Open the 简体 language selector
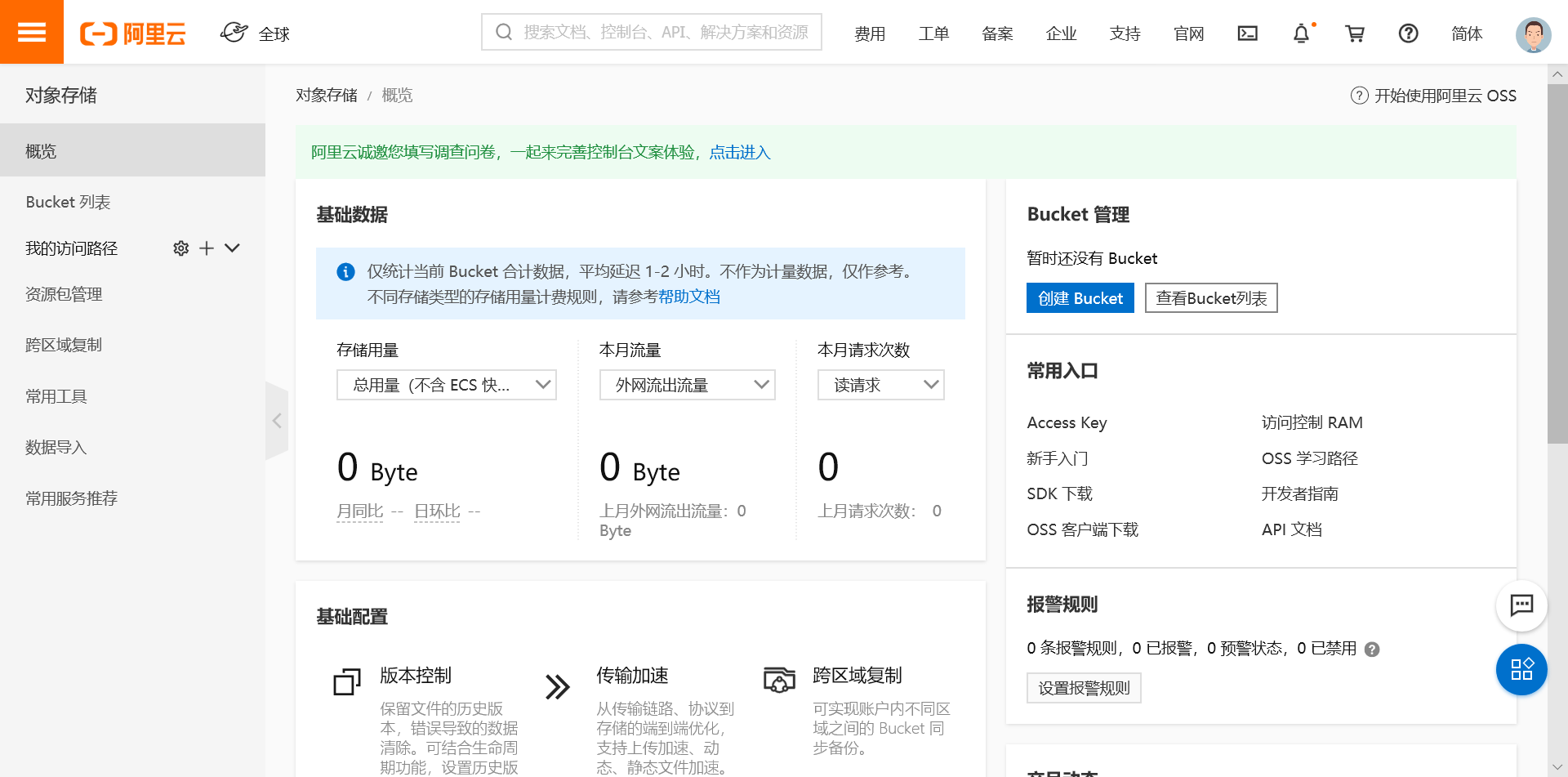Screen dimensions: 1568x777 (1467, 33)
